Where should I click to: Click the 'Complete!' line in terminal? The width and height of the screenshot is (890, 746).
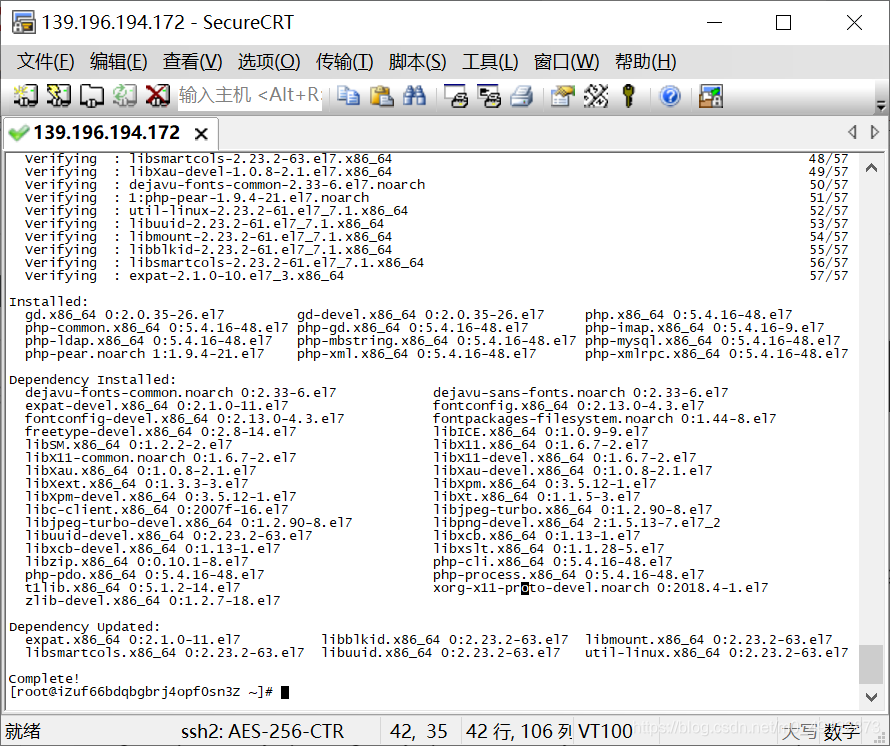tap(44, 678)
